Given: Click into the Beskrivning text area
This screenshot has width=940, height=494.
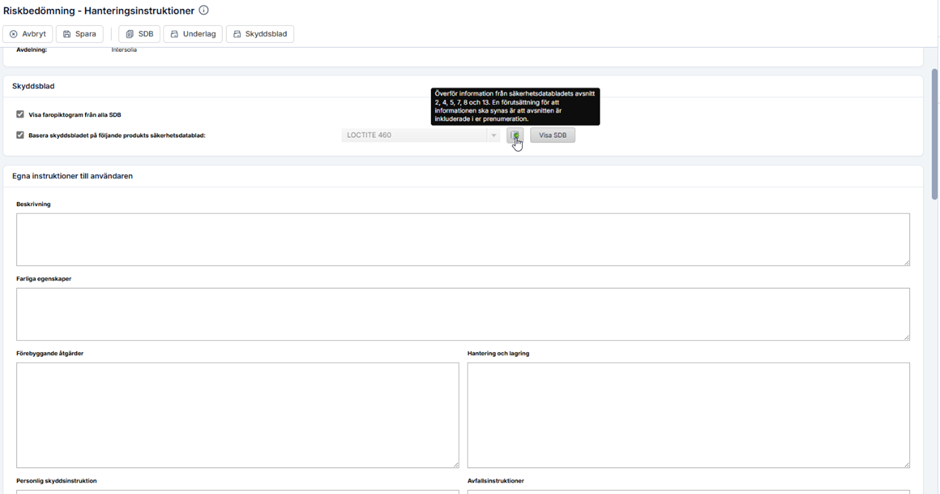Looking at the screenshot, I should pos(463,239).
